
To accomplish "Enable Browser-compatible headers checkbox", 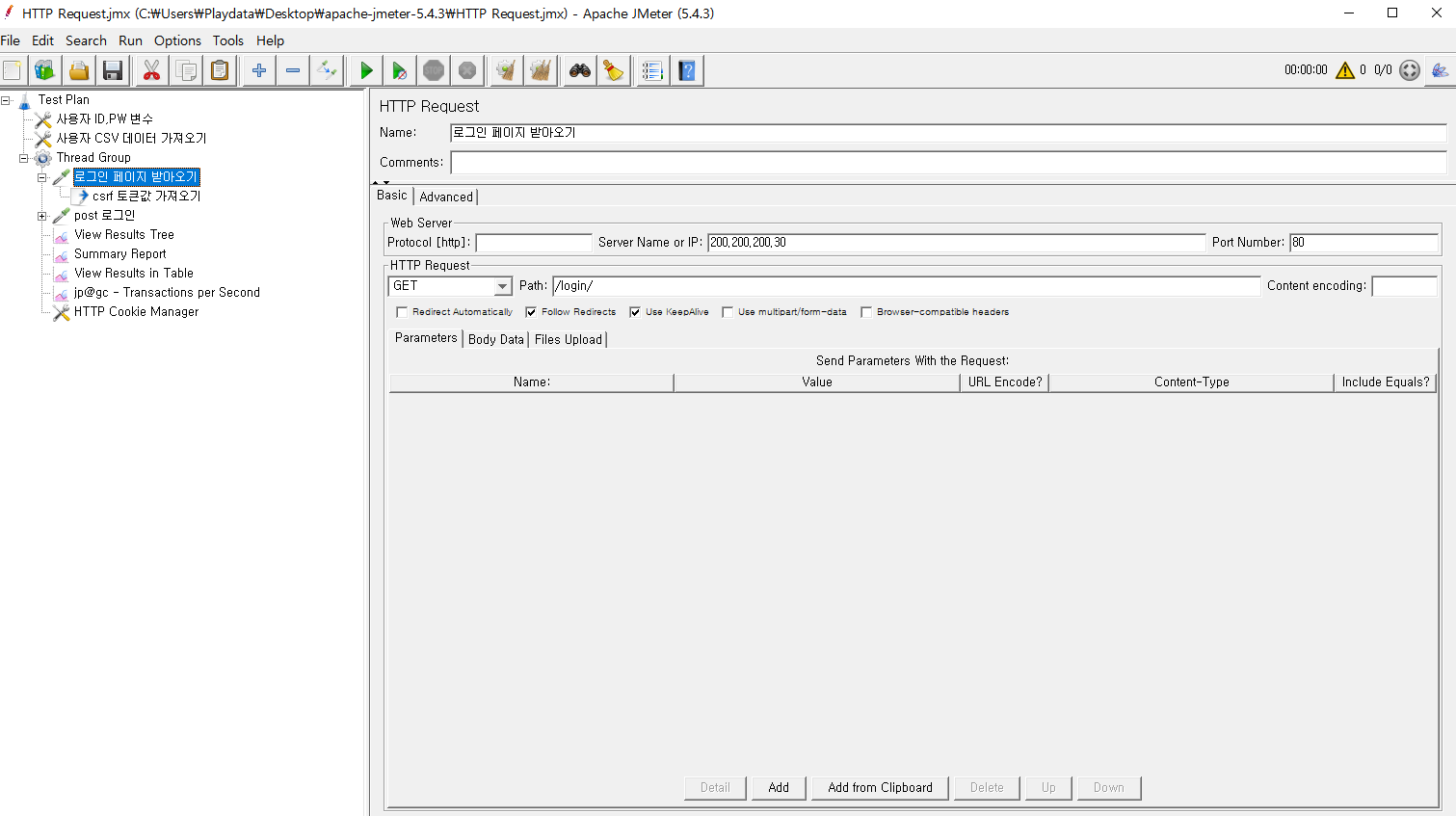I will tap(866, 312).
